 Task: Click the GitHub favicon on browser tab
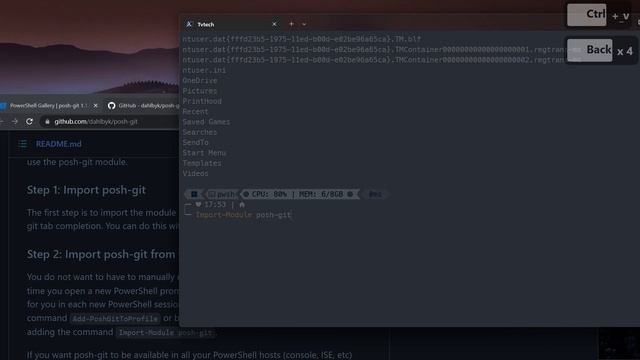tap(111, 105)
